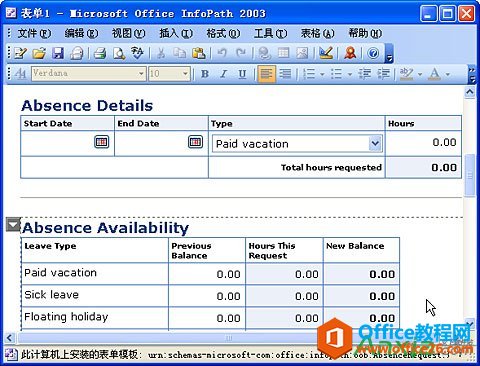480x366 pixels.
Task: Click the Digital Signatures ribbon icon
Action: [350, 53]
